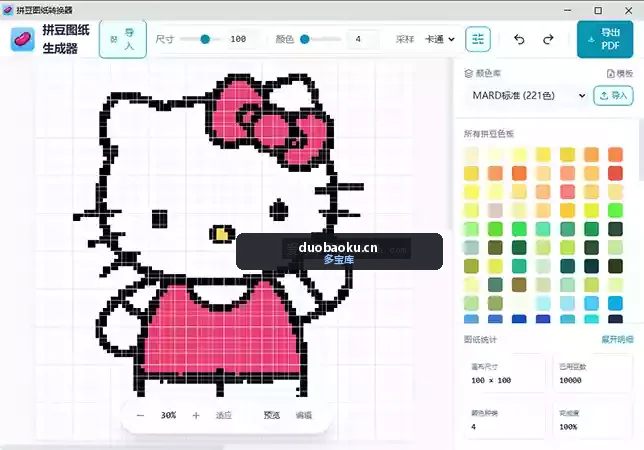Screen dimensions: 644x450
Task: Import a palette with the 导入 upload button
Action: [x=613, y=96]
